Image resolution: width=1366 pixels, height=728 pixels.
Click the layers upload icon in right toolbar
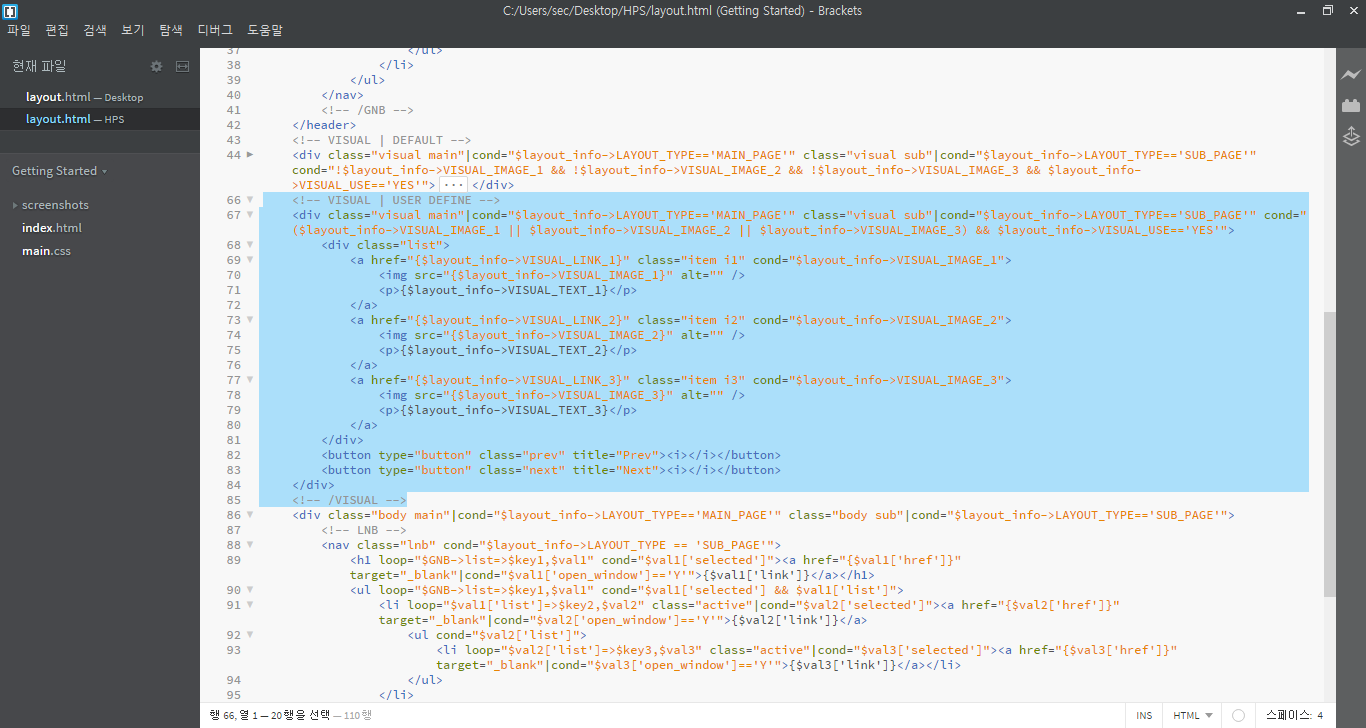(x=1351, y=136)
